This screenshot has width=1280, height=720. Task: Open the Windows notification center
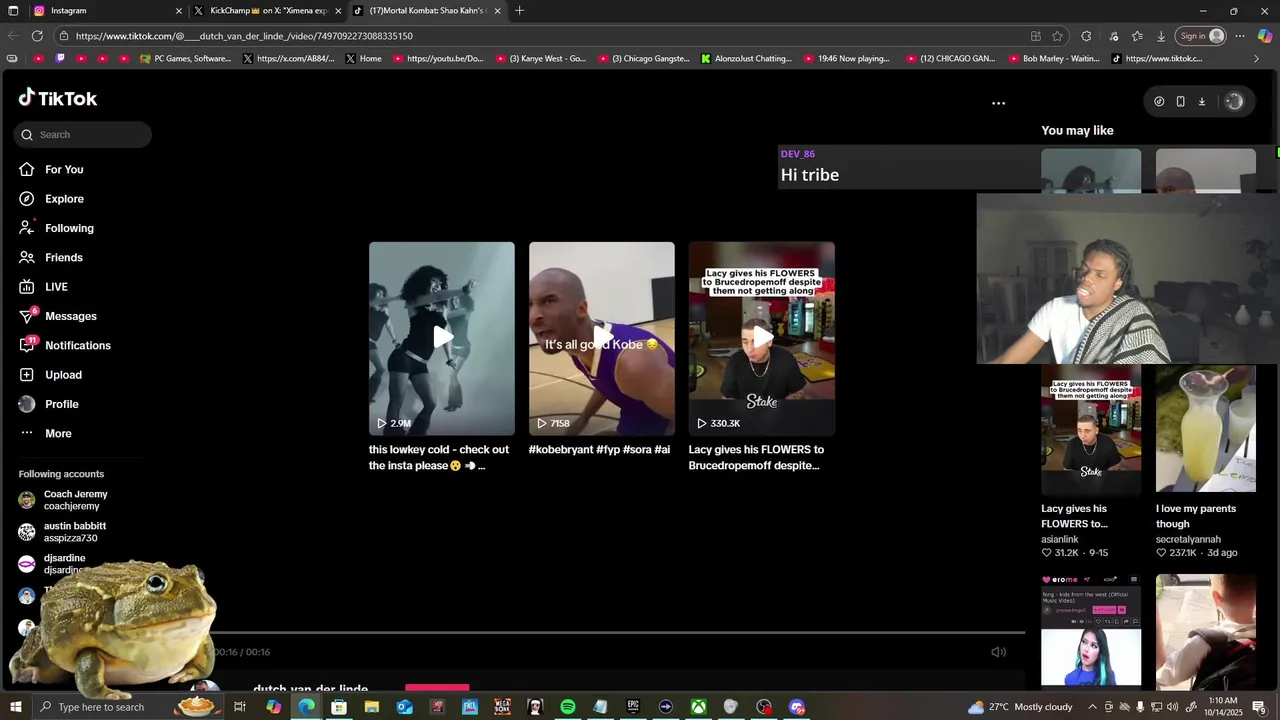point(1260,707)
